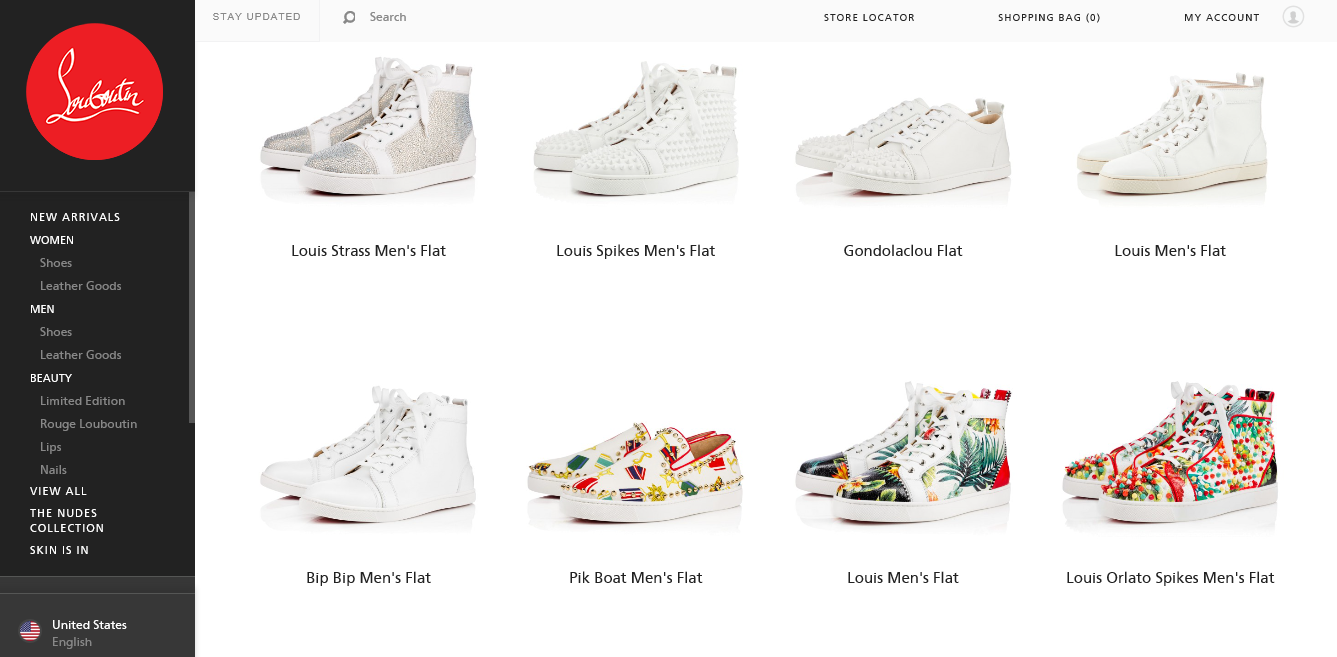1337x657 pixels.
Task: Click the United States flag icon
Action: click(x=30, y=631)
